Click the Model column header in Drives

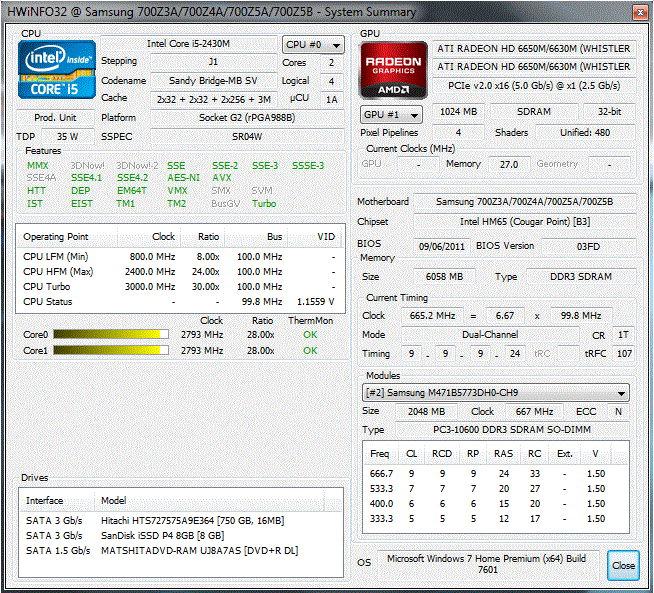coord(209,500)
